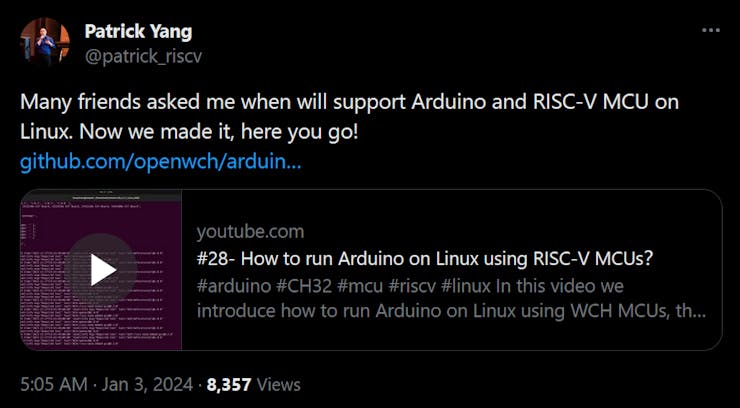
Task: Click the empty card area above youtube.com
Action: coord(452,206)
